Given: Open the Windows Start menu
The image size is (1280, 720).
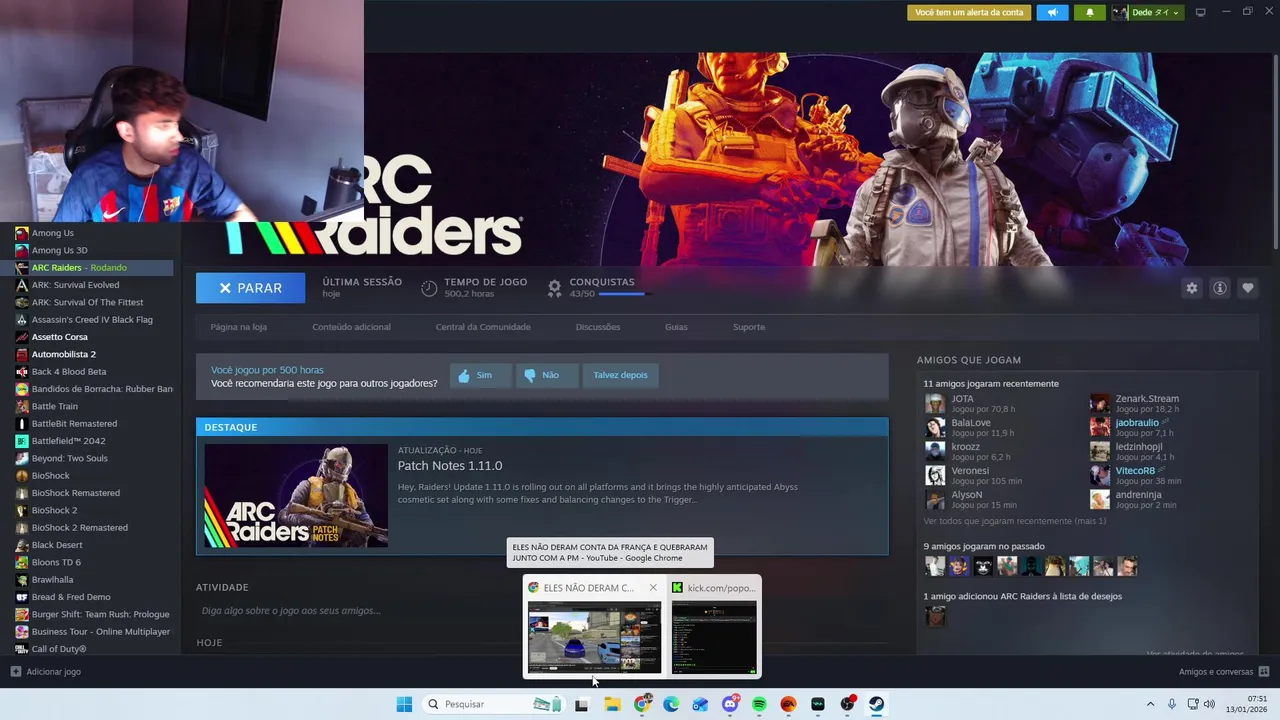Looking at the screenshot, I should pyautogui.click(x=404, y=704).
